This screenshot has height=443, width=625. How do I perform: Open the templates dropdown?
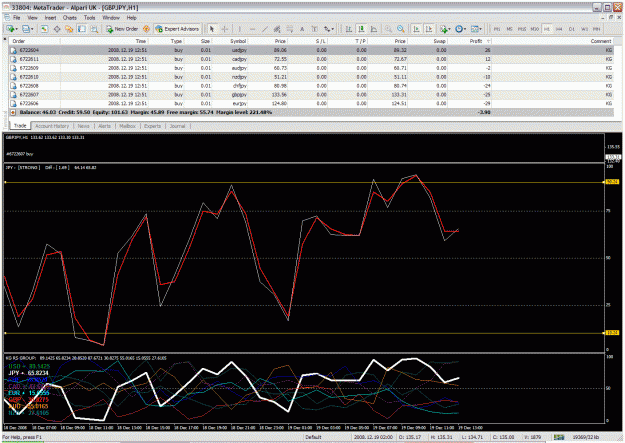pyautogui.click(x=476, y=29)
